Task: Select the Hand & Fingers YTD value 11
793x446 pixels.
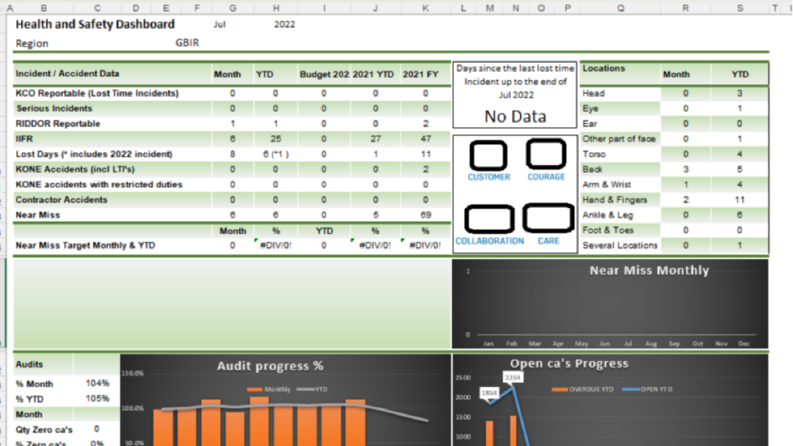Action: pyautogui.click(x=740, y=200)
